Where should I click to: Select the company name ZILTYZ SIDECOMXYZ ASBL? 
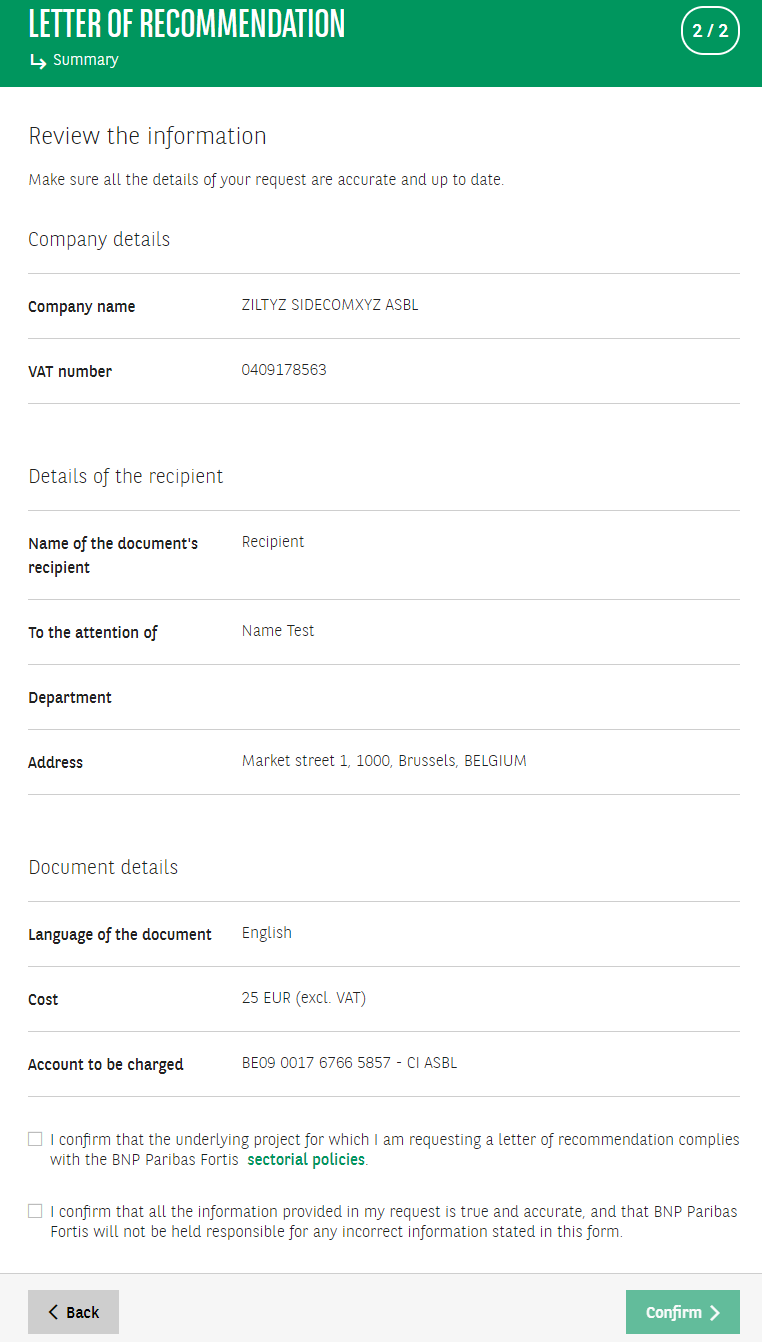click(x=330, y=306)
